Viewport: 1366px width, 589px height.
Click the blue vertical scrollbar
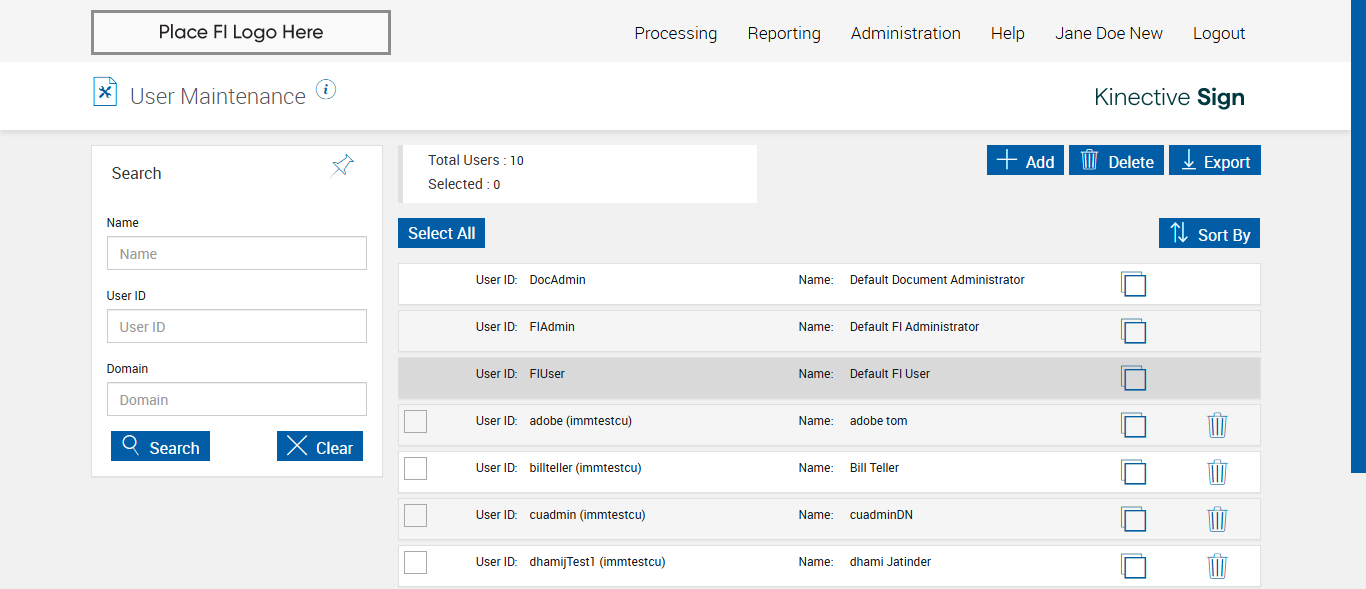(x=1358, y=235)
